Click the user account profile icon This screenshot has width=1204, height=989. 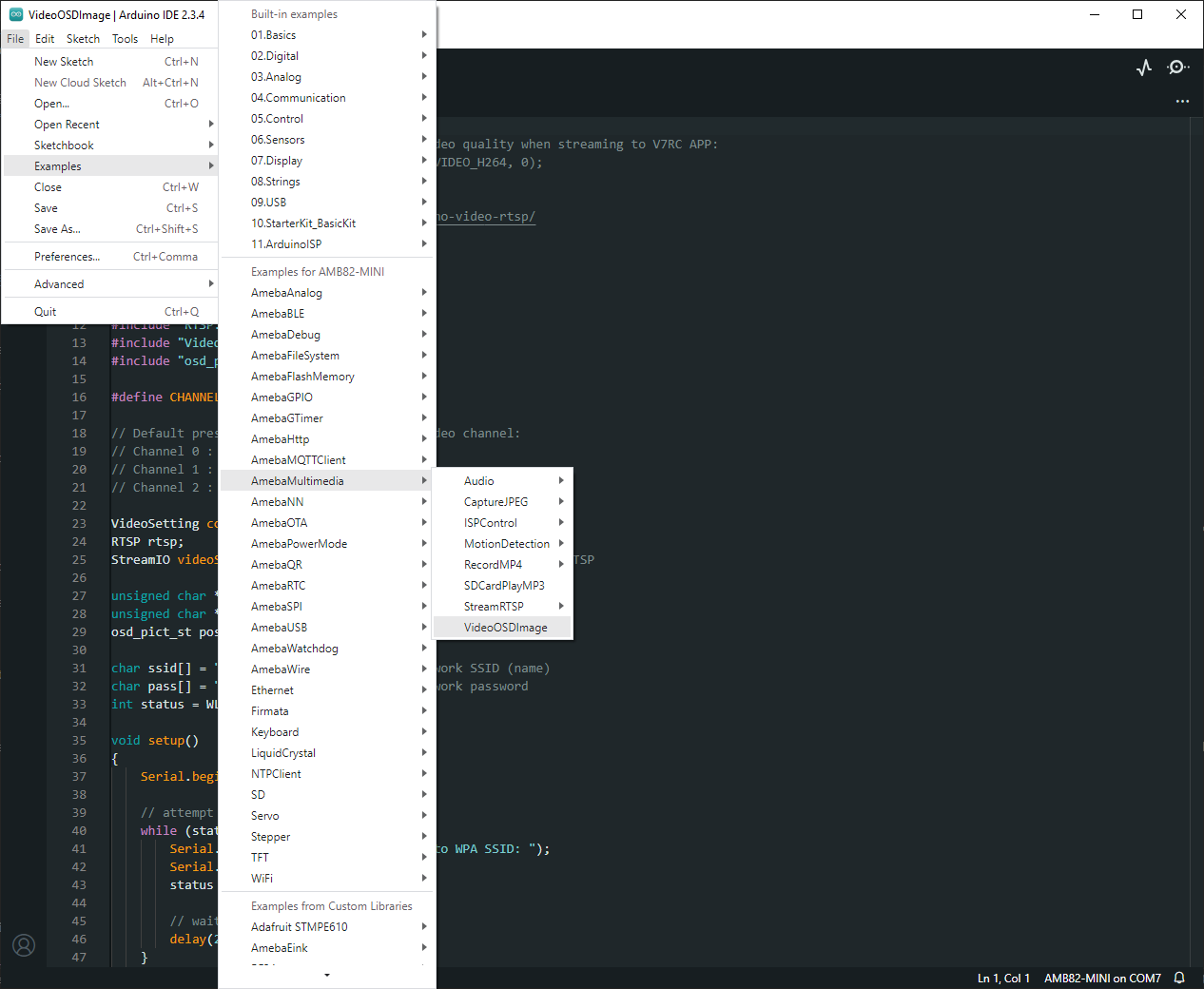pos(24,945)
